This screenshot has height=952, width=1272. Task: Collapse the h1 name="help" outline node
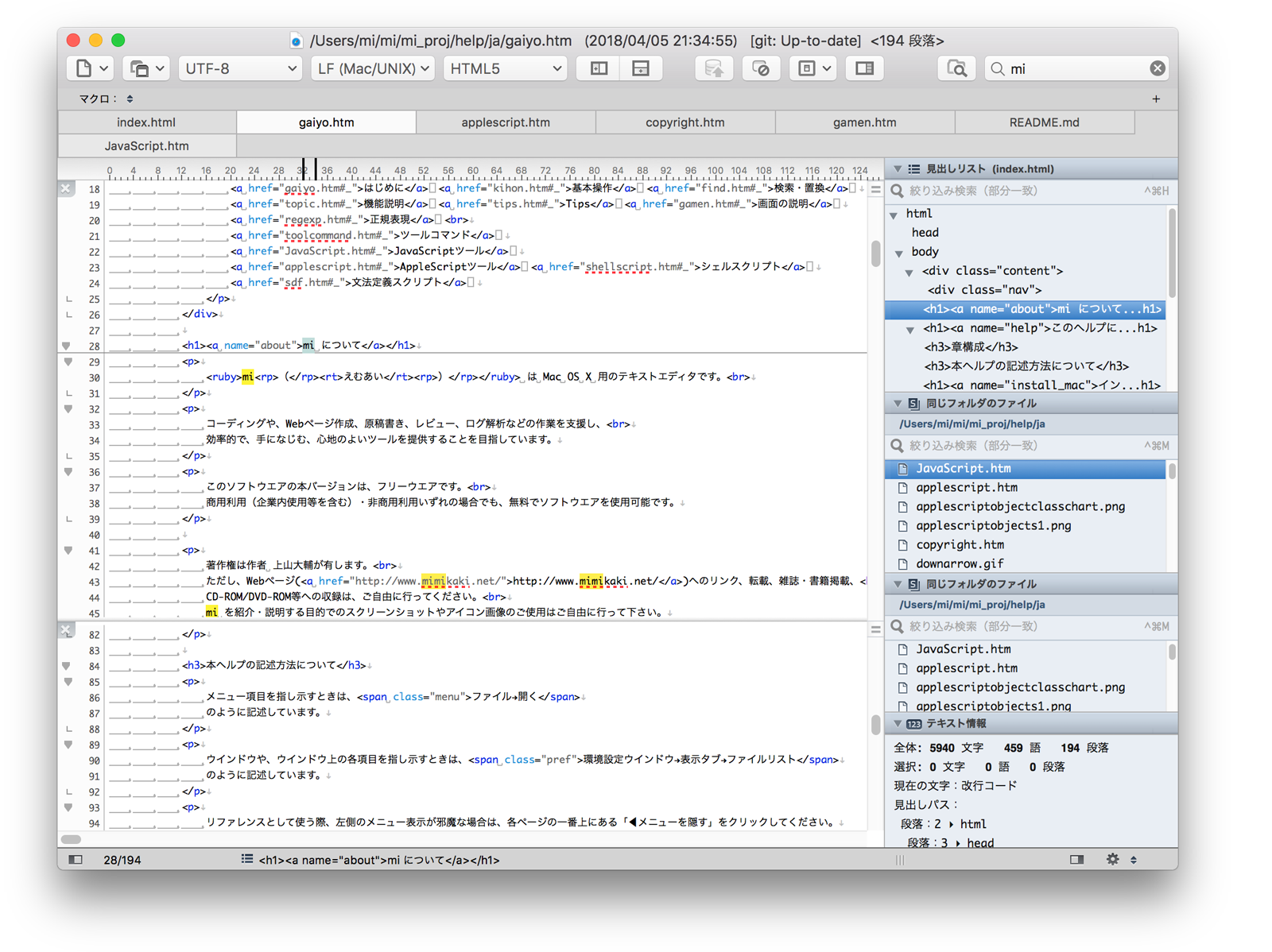[x=911, y=329]
